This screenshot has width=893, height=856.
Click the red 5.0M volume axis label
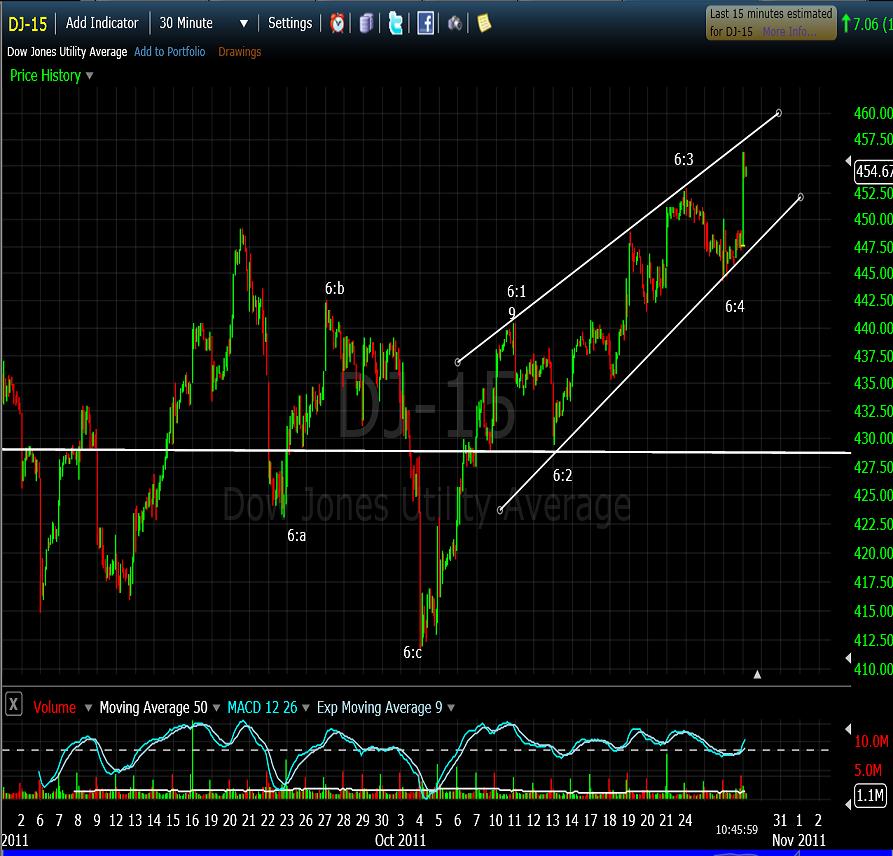coord(868,771)
